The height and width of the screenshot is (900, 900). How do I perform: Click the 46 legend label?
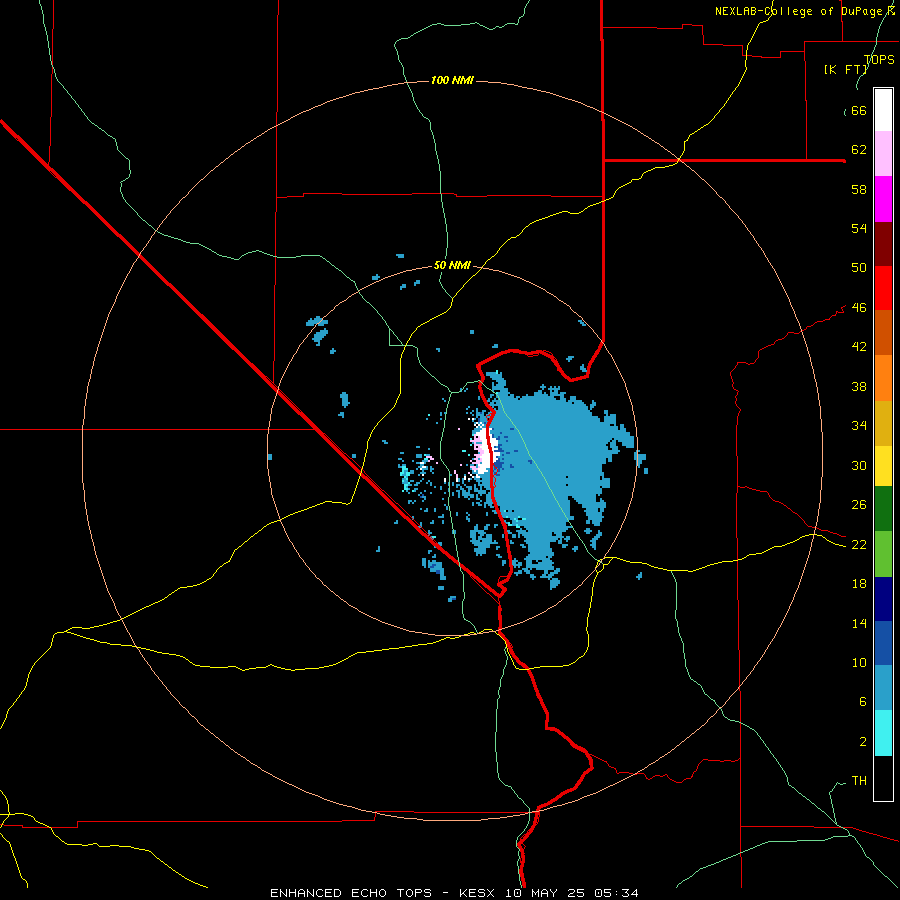859,308
